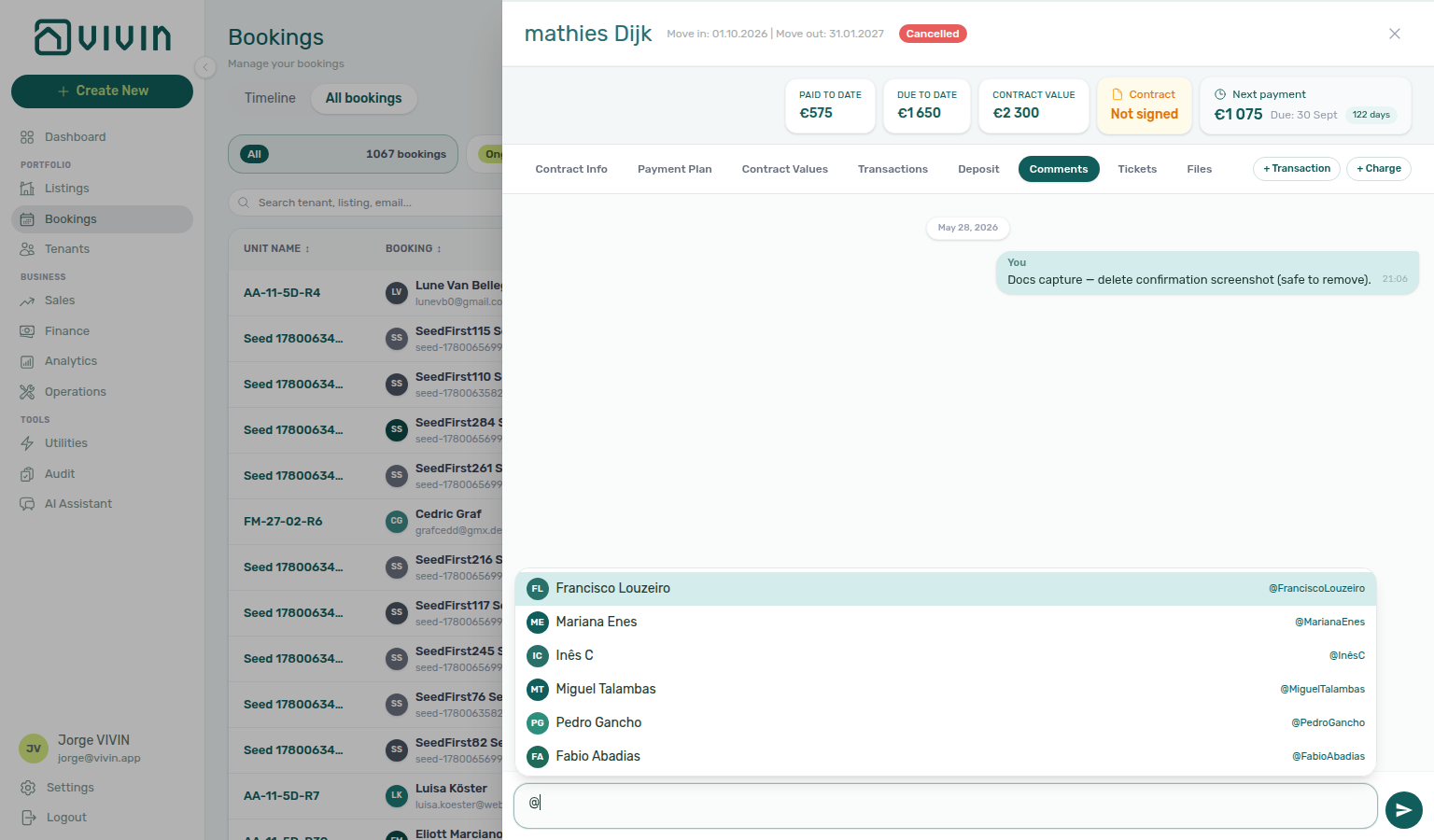Focus the comment input field

tap(946, 806)
